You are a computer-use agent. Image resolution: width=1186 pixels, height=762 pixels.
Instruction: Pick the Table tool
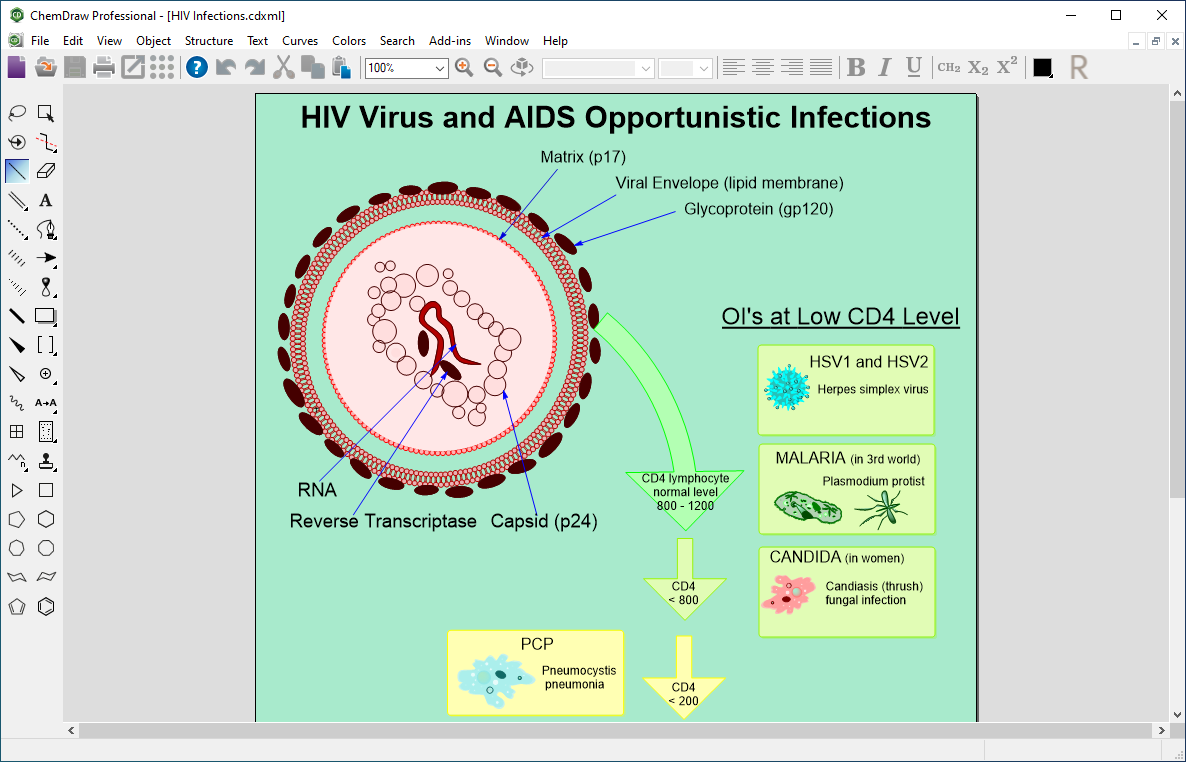(17, 432)
